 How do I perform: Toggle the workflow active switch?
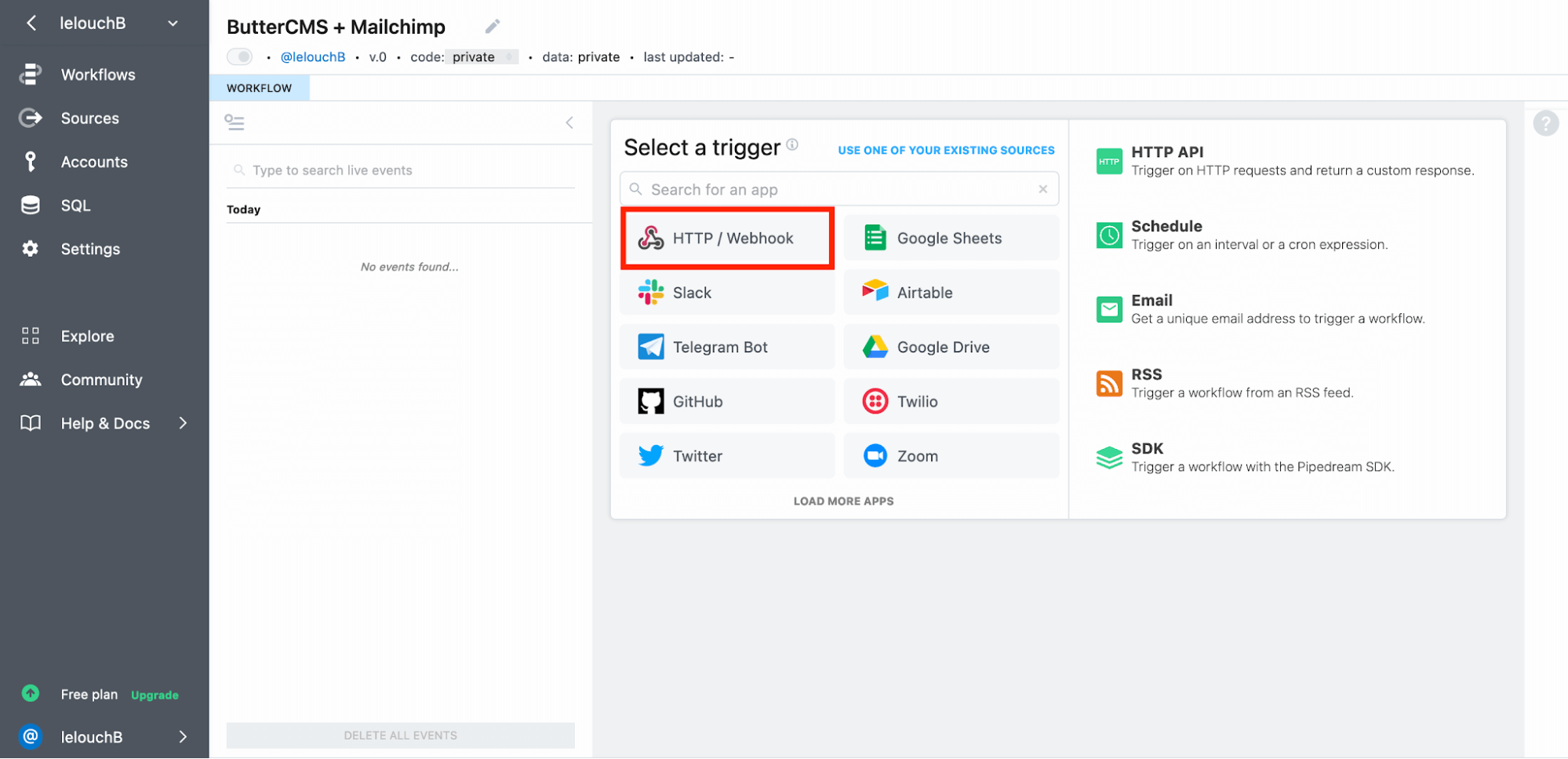pos(240,57)
